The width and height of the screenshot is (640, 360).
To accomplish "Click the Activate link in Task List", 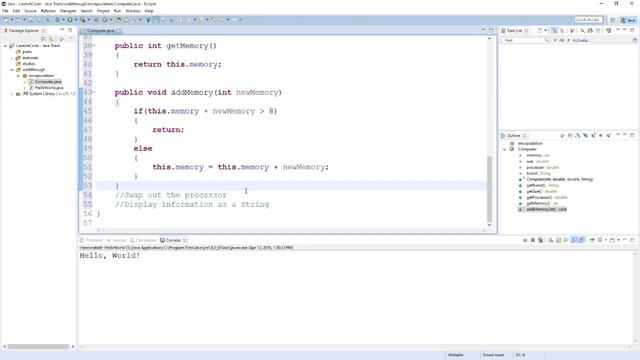I will (x=580, y=40).
